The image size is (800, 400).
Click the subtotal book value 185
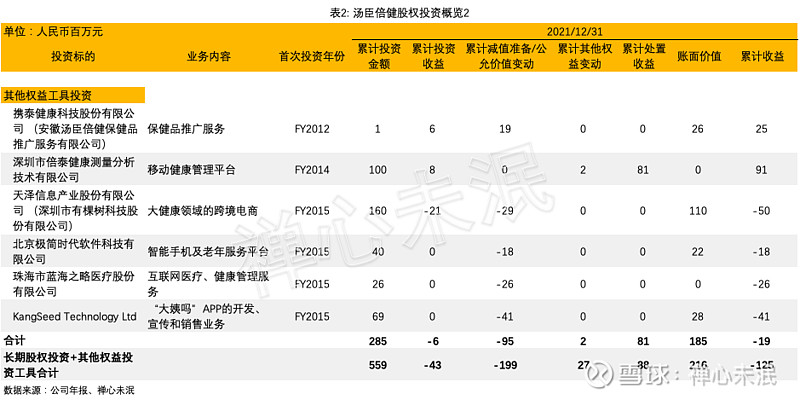click(x=697, y=340)
